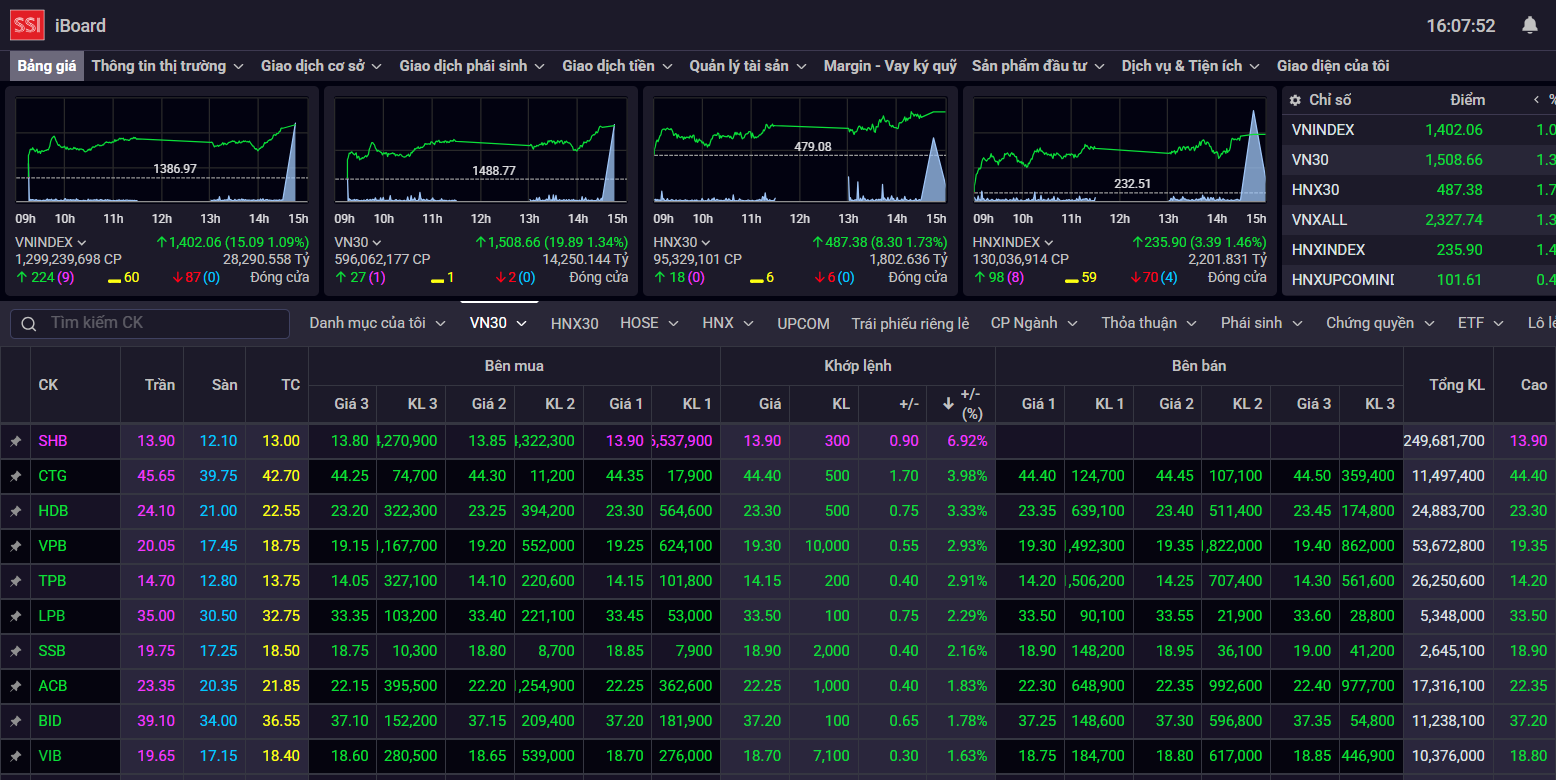Select the Bảng giá tab

pos(47,66)
